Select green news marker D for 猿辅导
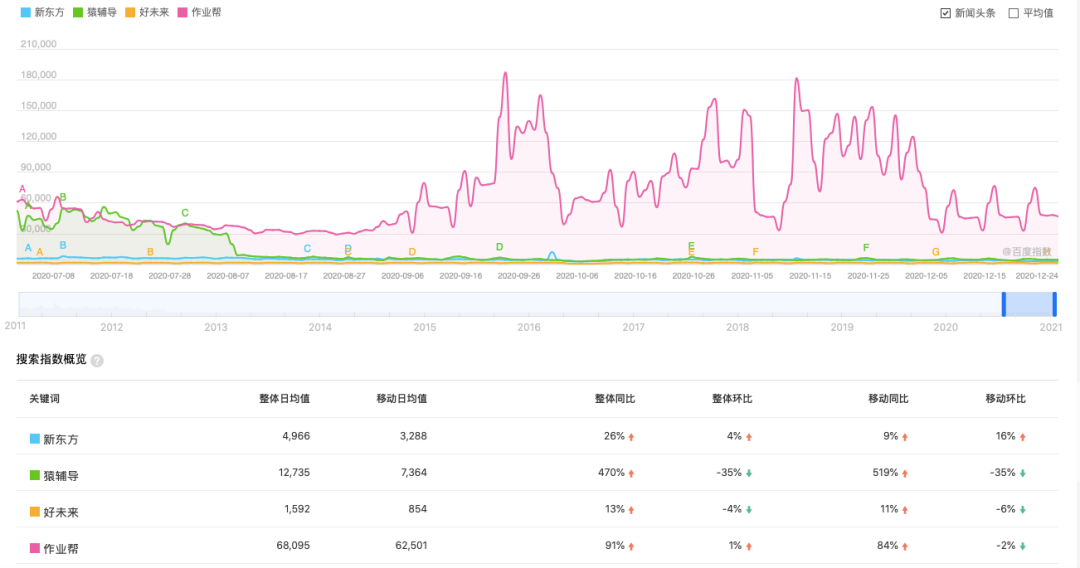The image size is (1080, 568). 499,246
